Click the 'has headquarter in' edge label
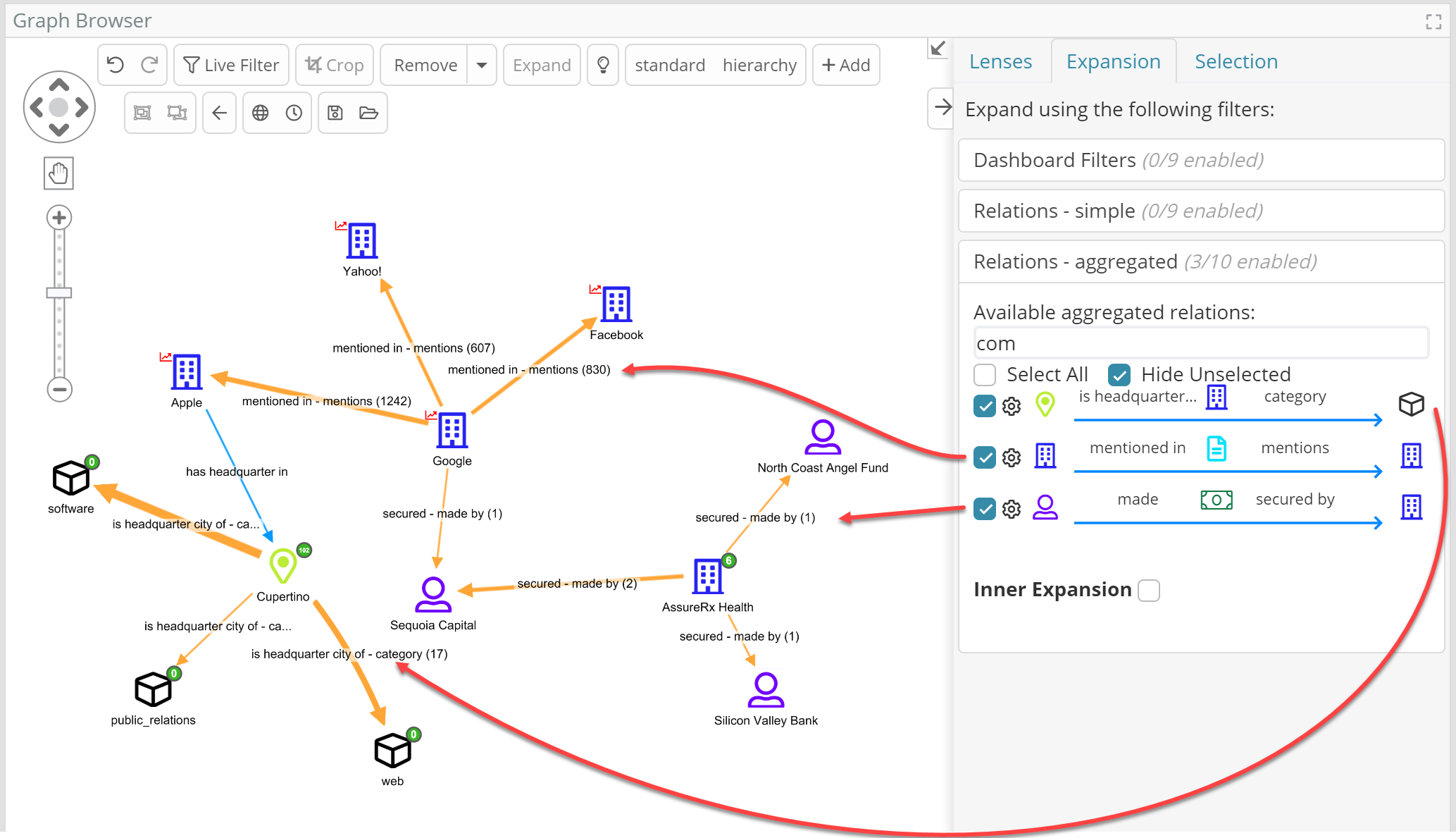This screenshot has width=1456, height=838. pyautogui.click(x=237, y=472)
